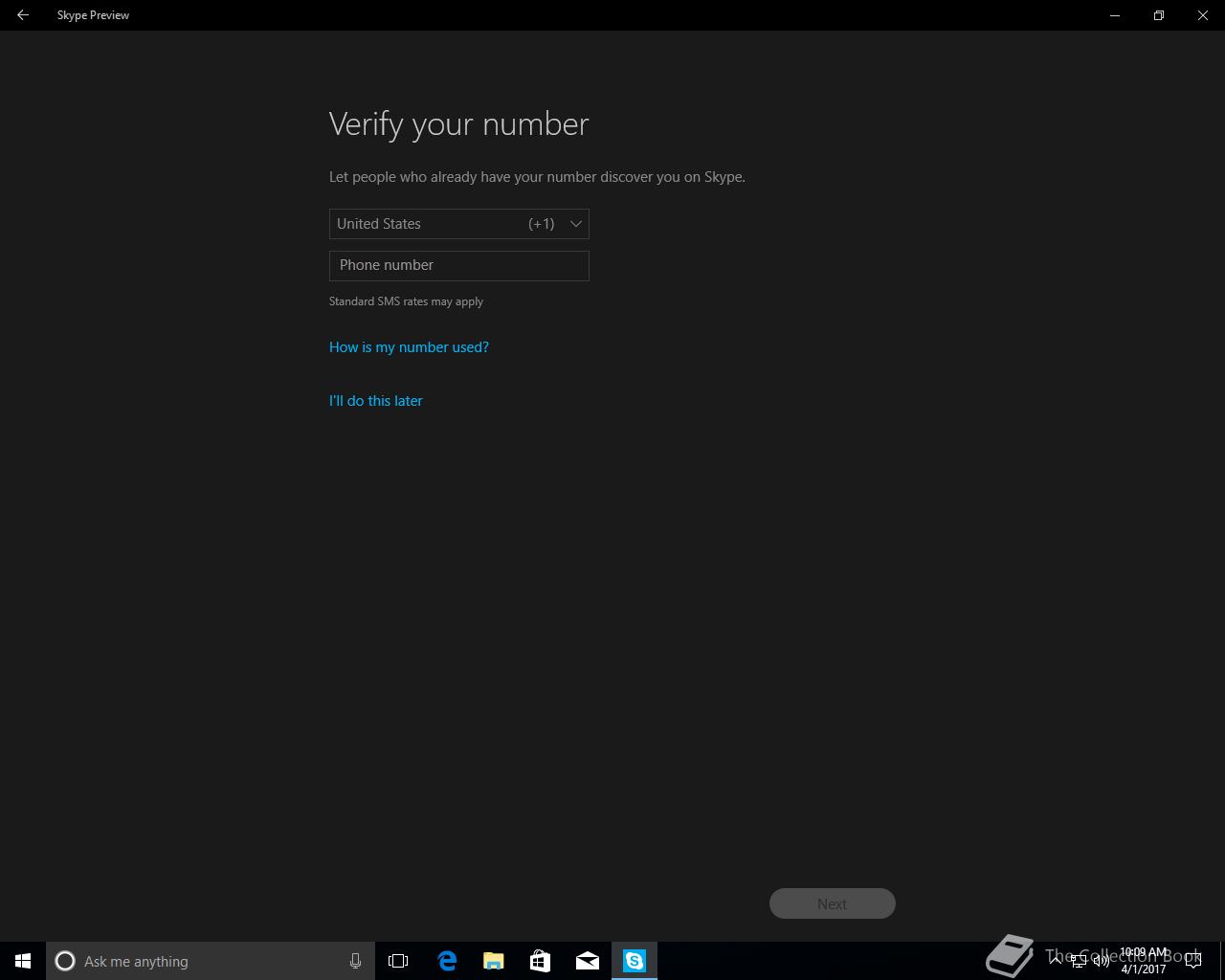Close the Skype Preview window
This screenshot has width=1225, height=980.
tap(1203, 15)
